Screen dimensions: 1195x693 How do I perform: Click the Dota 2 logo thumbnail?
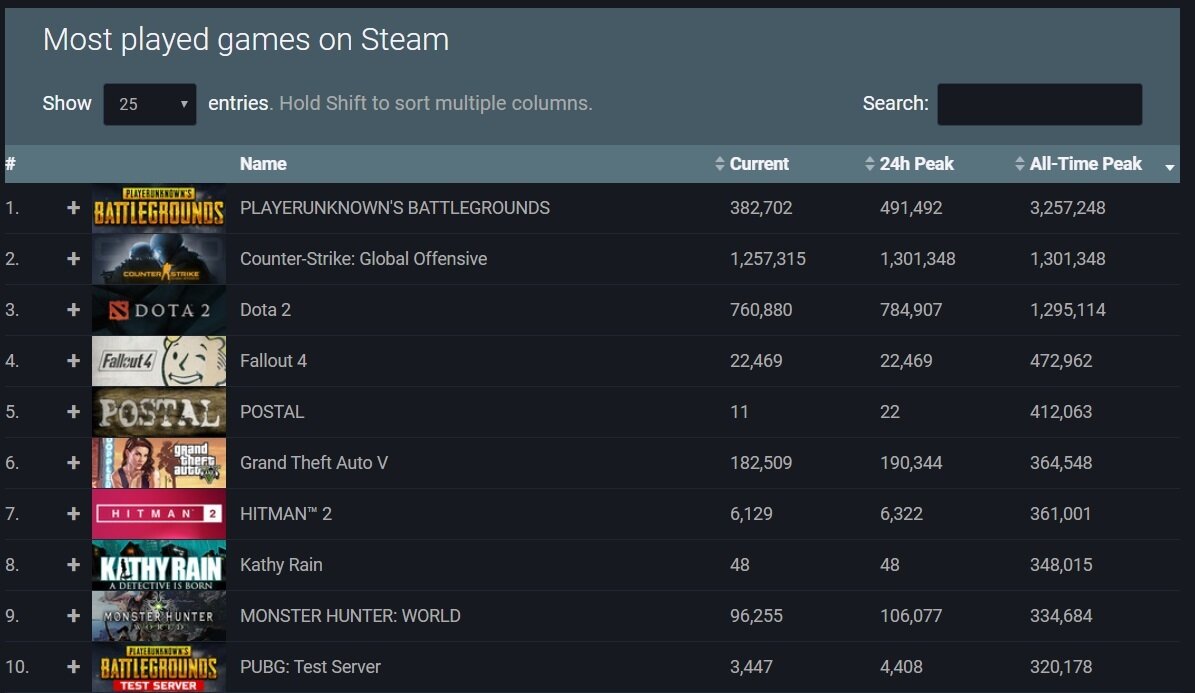[x=159, y=310]
